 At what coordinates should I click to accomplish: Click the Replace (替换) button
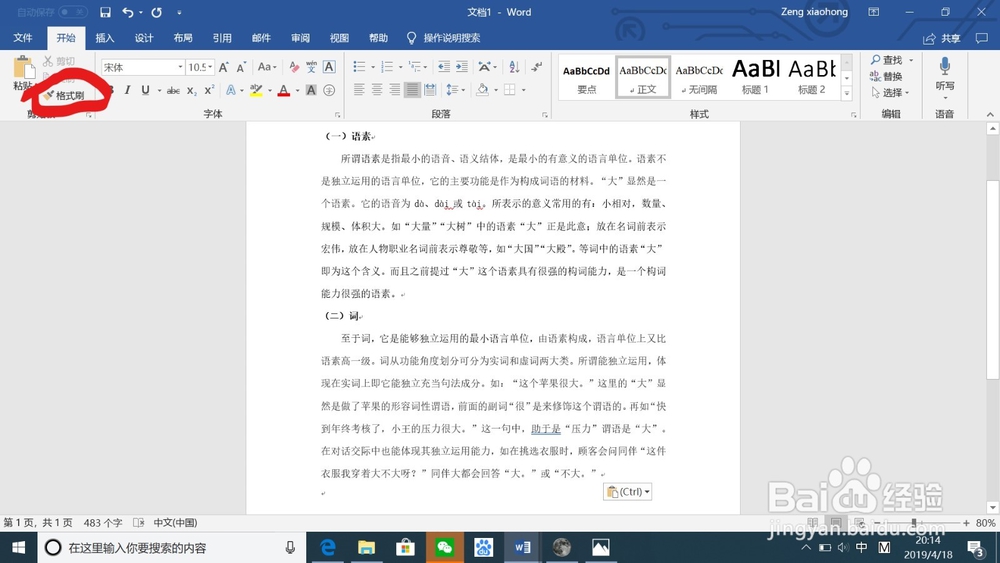point(886,77)
